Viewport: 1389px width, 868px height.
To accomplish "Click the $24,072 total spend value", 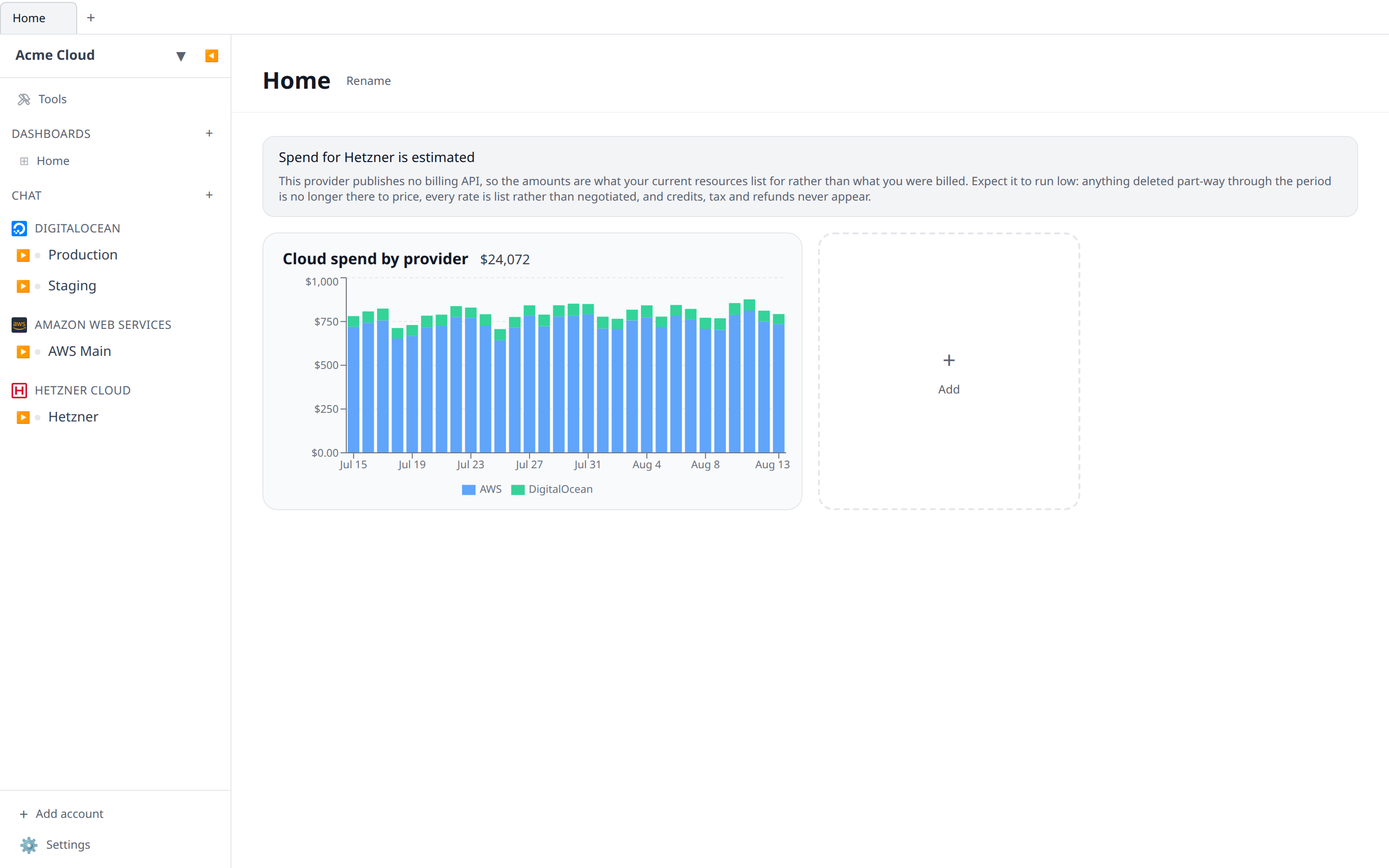I will [505, 259].
